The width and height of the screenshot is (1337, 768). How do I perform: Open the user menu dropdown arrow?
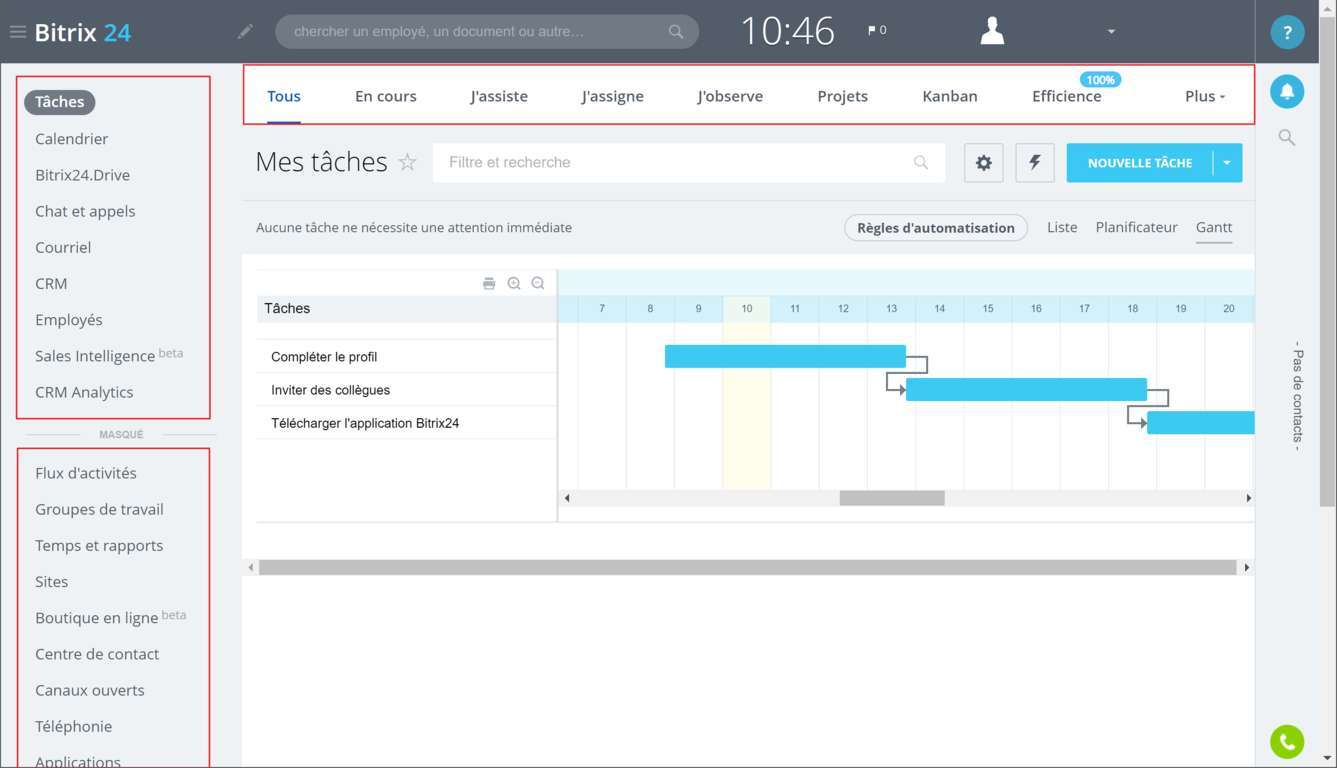click(x=1111, y=32)
